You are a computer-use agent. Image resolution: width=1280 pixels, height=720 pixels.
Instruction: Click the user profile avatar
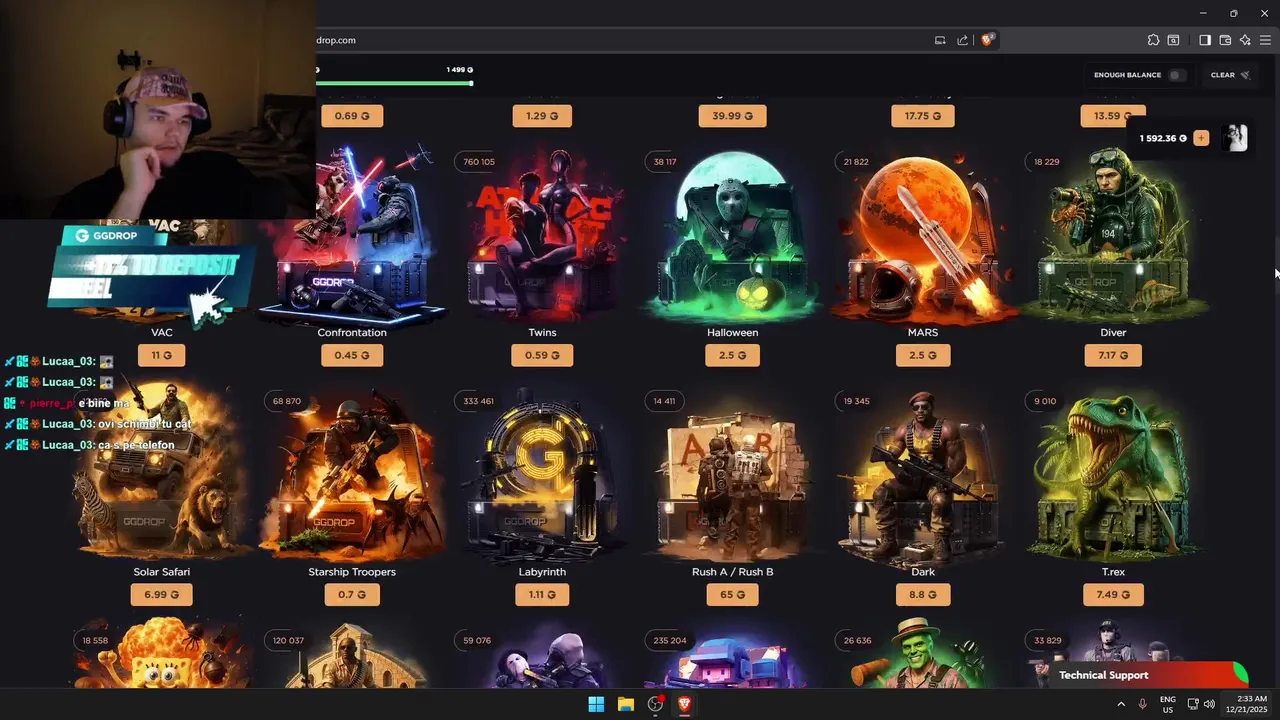pos(1236,138)
